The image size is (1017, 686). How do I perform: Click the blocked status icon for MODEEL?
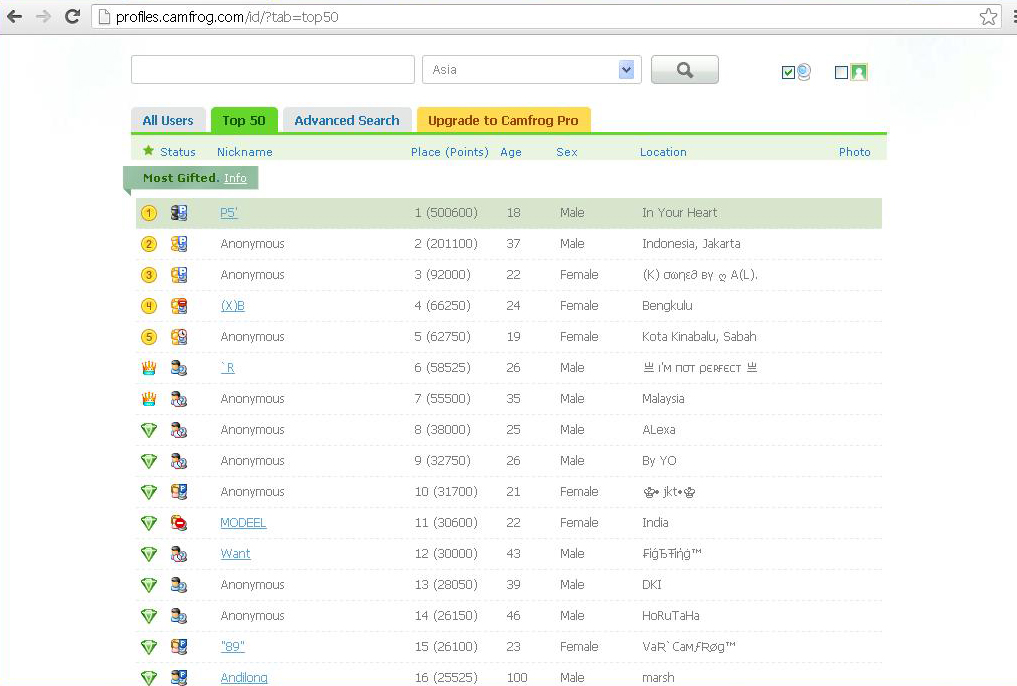pos(179,523)
